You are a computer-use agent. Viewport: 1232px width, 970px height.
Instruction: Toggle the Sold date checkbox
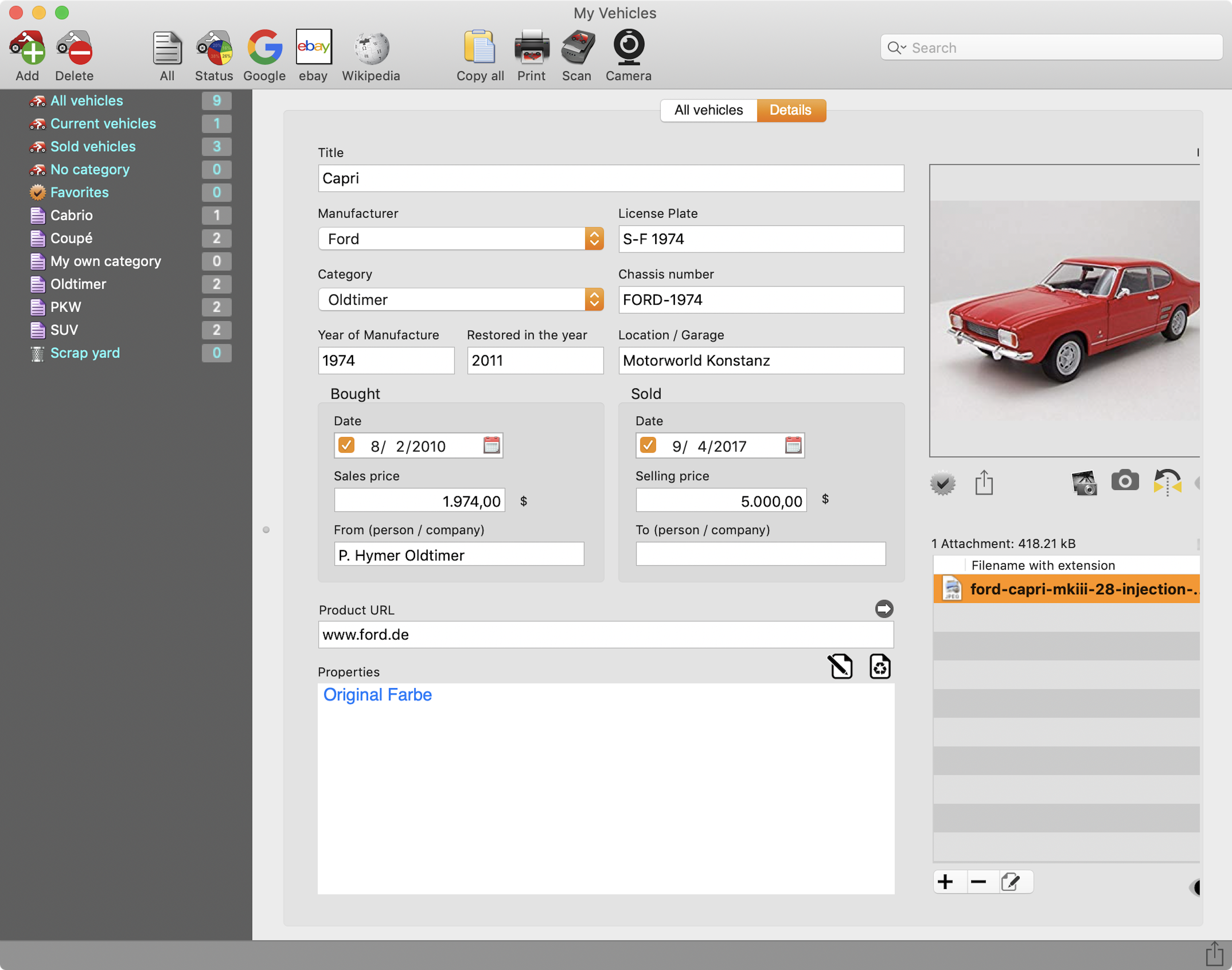648,445
